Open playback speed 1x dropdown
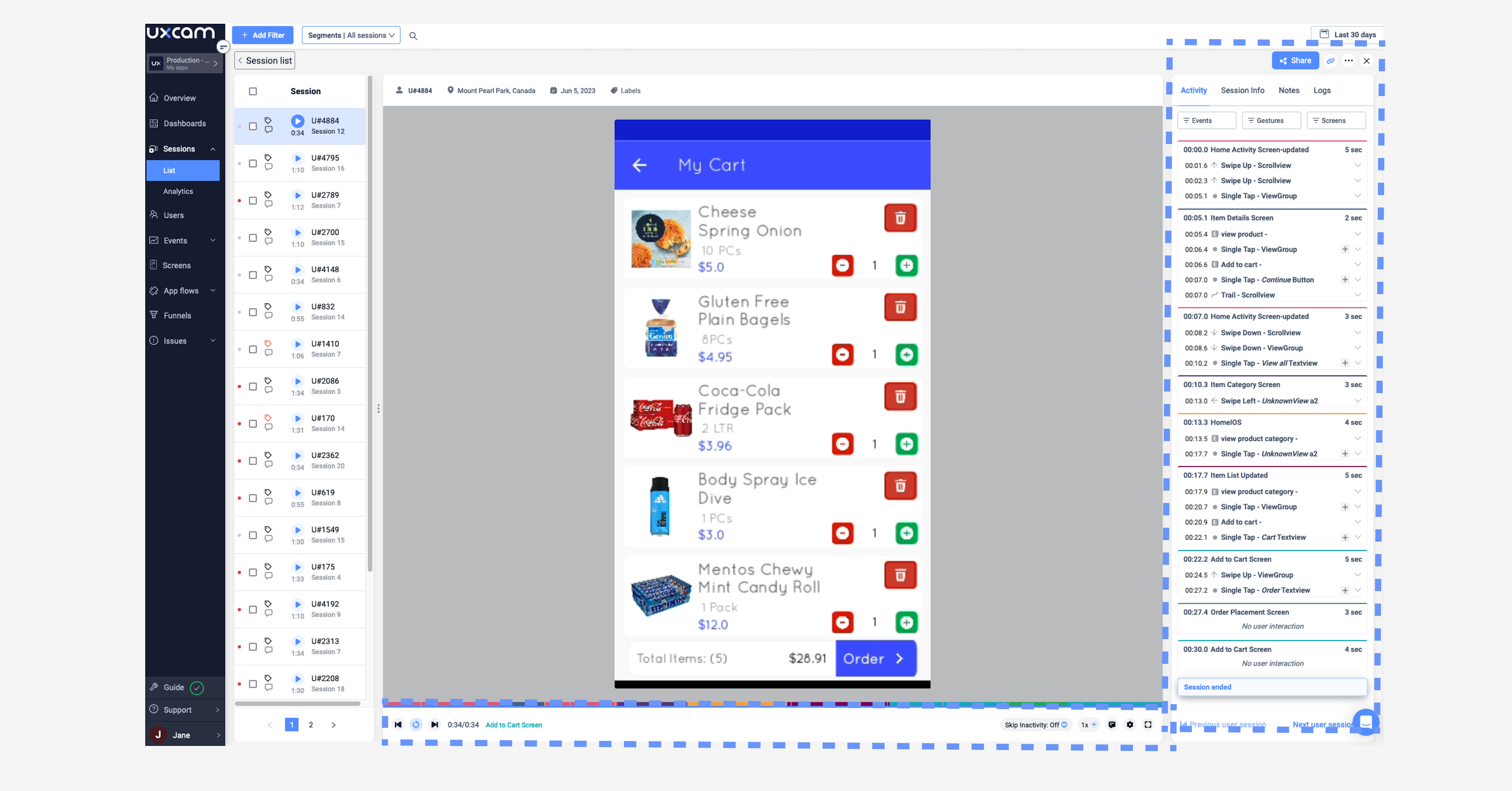The image size is (1512, 791). 1088,725
